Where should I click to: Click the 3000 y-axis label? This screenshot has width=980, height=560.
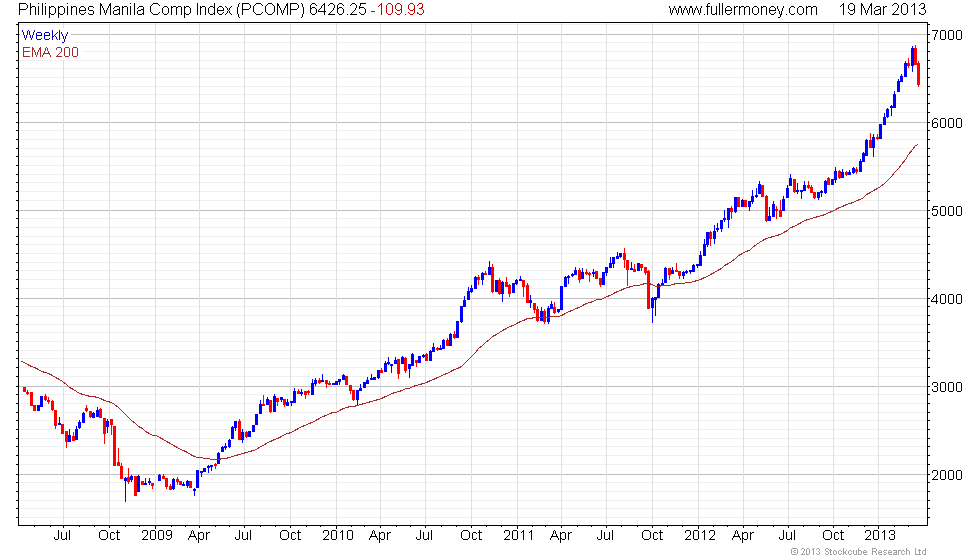click(946, 387)
